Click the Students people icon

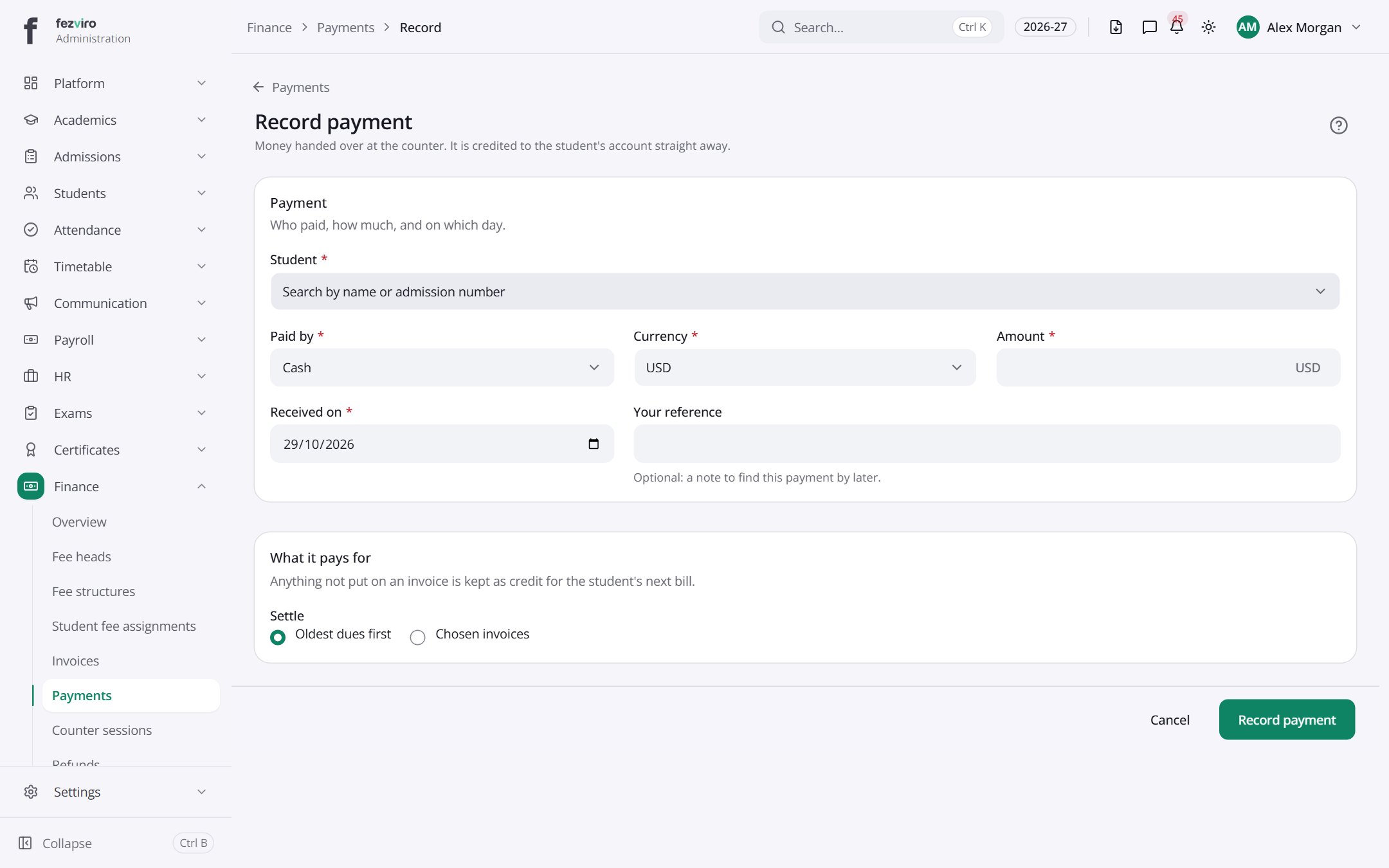point(31,193)
